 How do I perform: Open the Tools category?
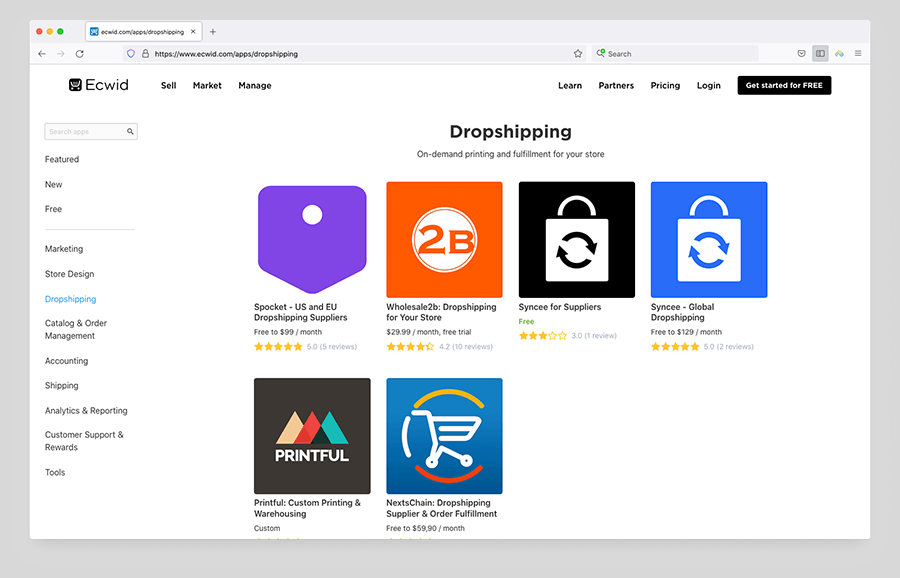(x=55, y=472)
